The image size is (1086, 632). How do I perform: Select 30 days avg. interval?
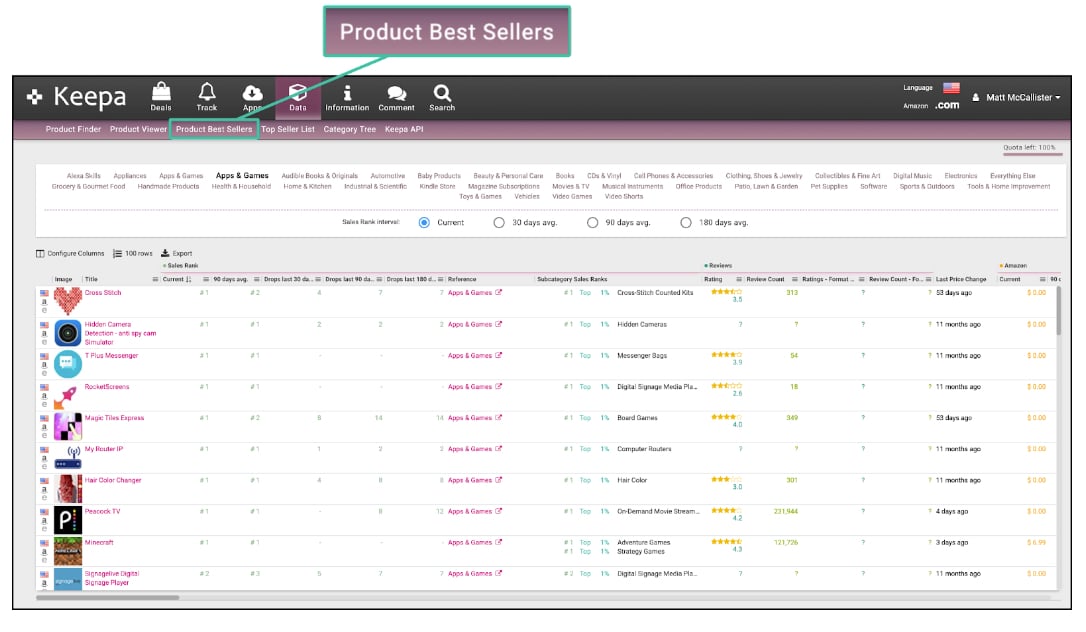pyautogui.click(x=499, y=223)
